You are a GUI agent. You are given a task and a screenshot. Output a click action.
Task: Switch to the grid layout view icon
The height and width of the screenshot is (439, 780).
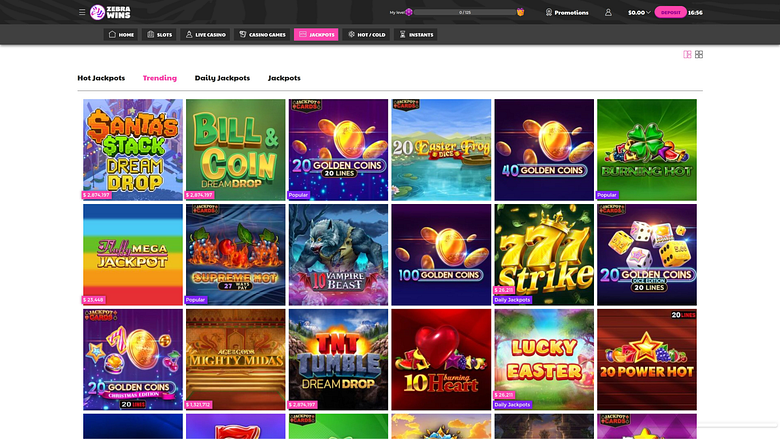pos(699,54)
